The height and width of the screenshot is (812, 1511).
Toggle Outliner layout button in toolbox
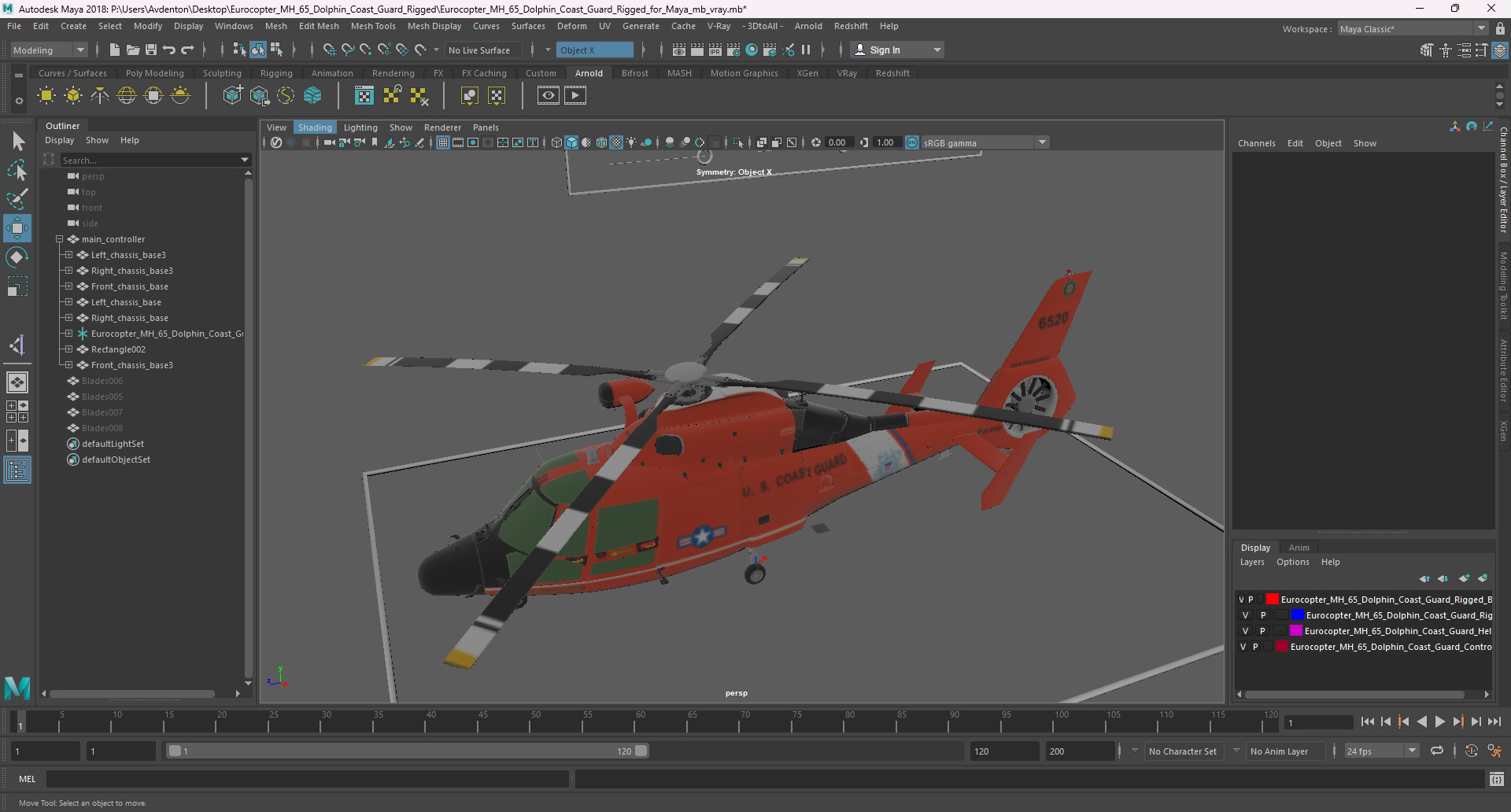pyautogui.click(x=17, y=471)
